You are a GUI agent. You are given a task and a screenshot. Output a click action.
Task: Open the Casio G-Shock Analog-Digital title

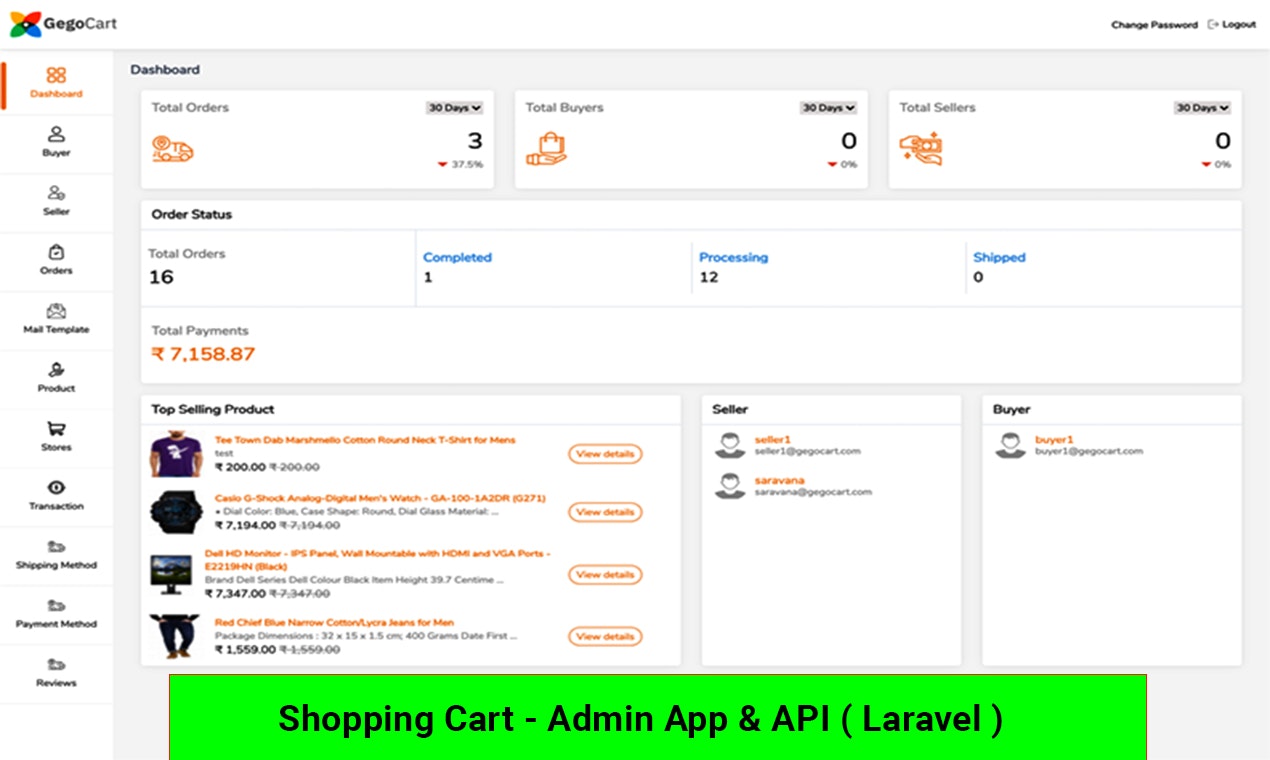click(380, 498)
